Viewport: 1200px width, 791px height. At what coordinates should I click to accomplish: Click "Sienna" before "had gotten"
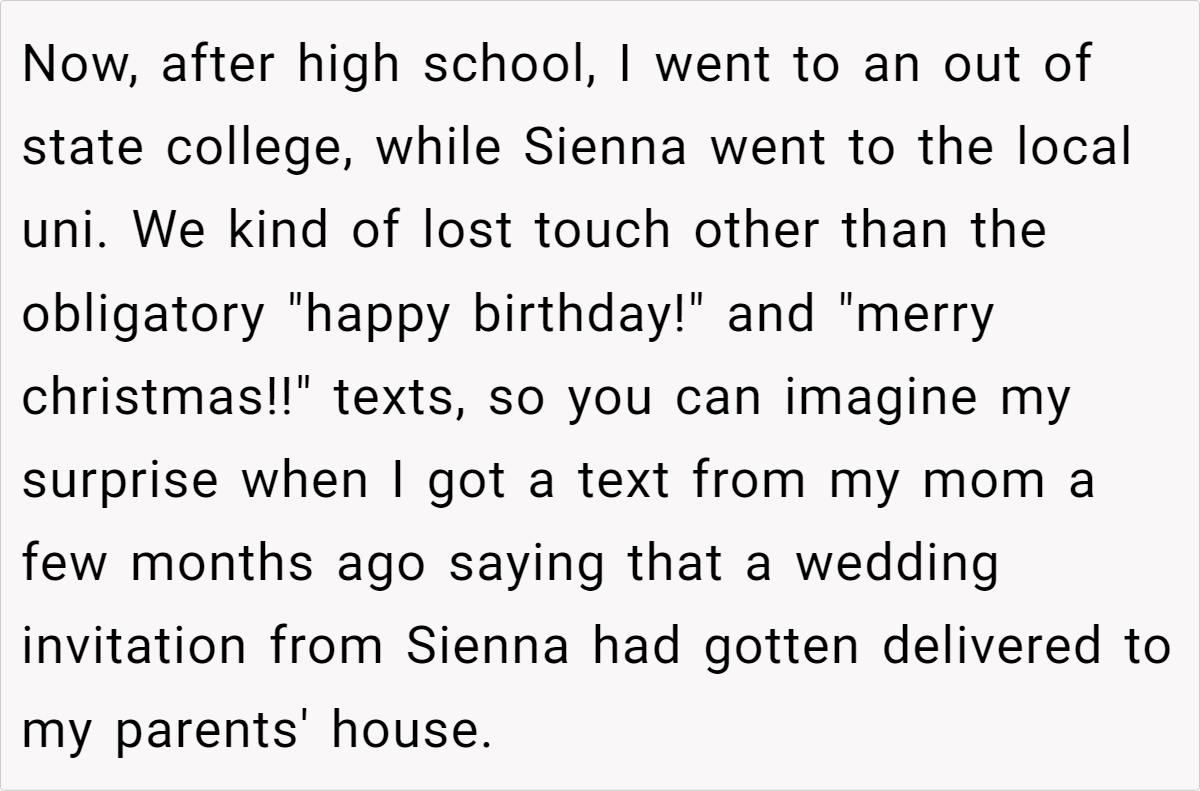coord(487,645)
